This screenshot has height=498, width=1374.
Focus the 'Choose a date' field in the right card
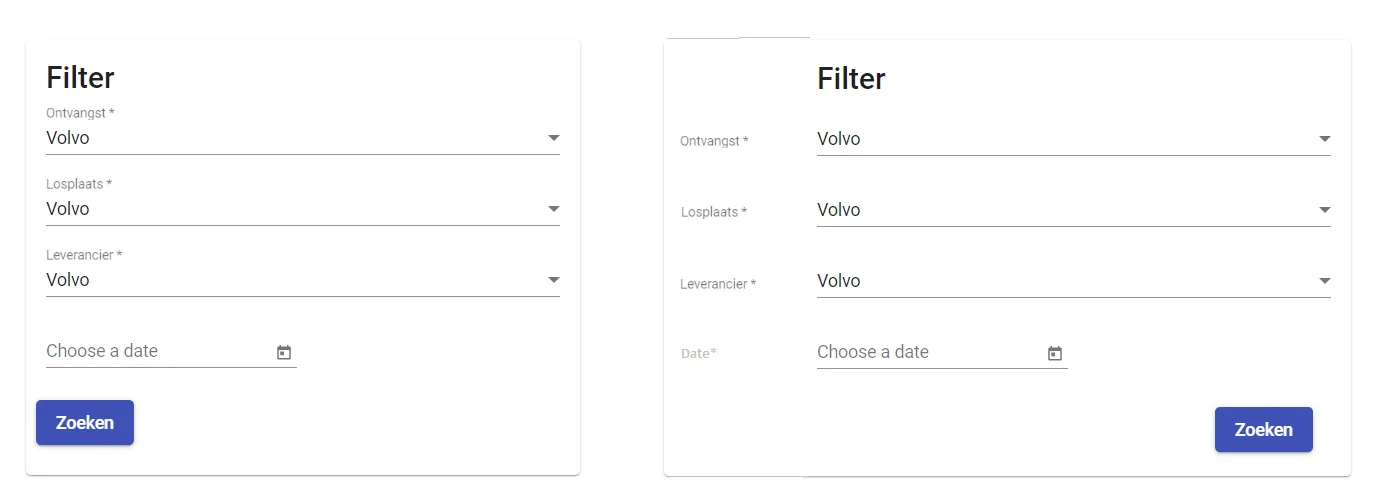coord(920,352)
